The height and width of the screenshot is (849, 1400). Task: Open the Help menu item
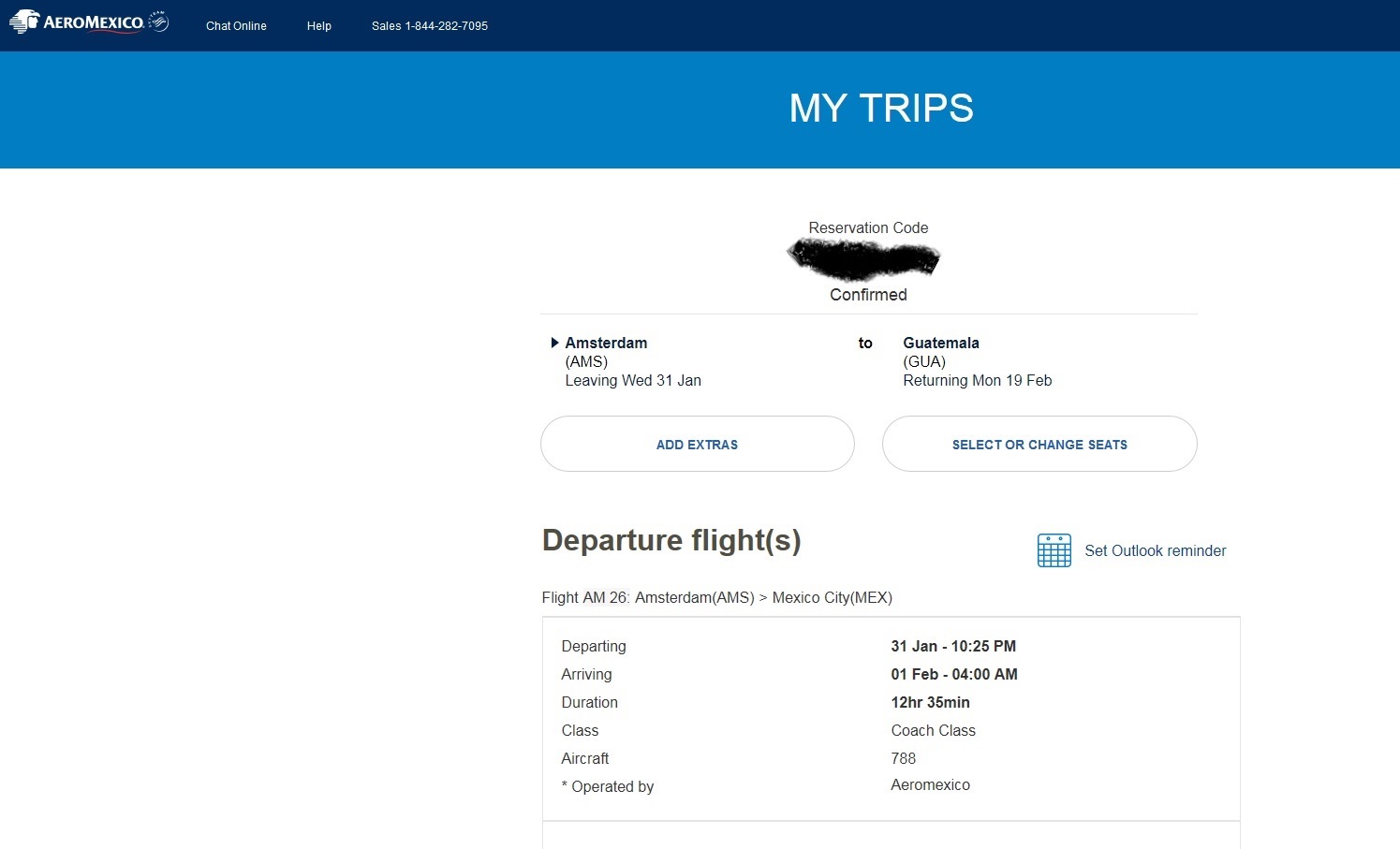tap(319, 26)
